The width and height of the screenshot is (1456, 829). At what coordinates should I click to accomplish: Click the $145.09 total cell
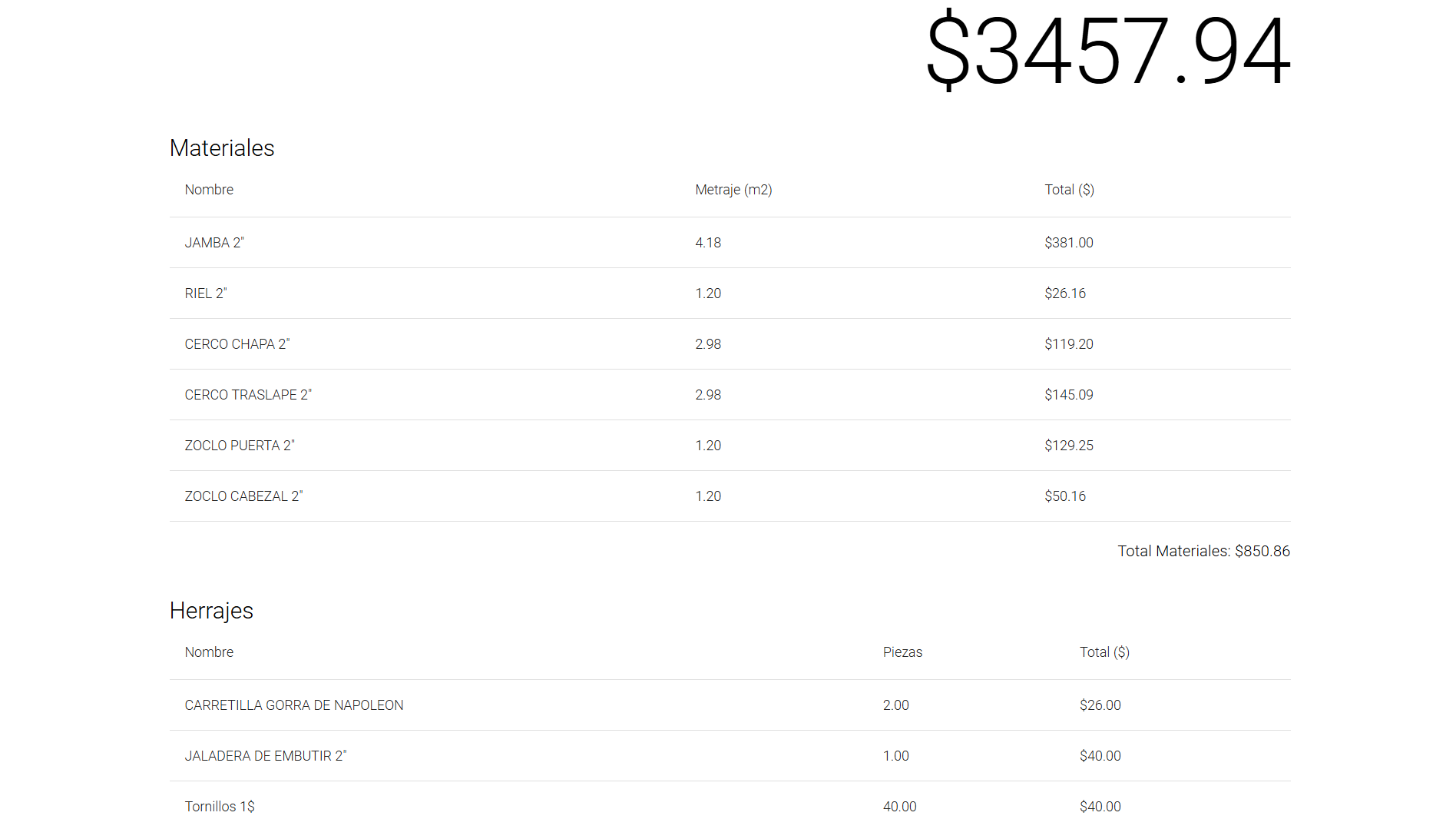pyautogui.click(x=1068, y=395)
